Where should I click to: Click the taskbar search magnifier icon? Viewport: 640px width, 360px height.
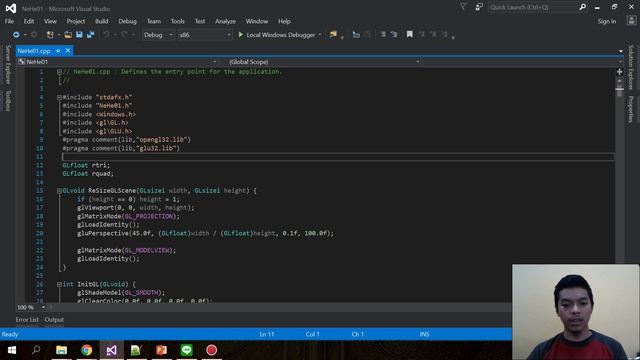click(36, 350)
